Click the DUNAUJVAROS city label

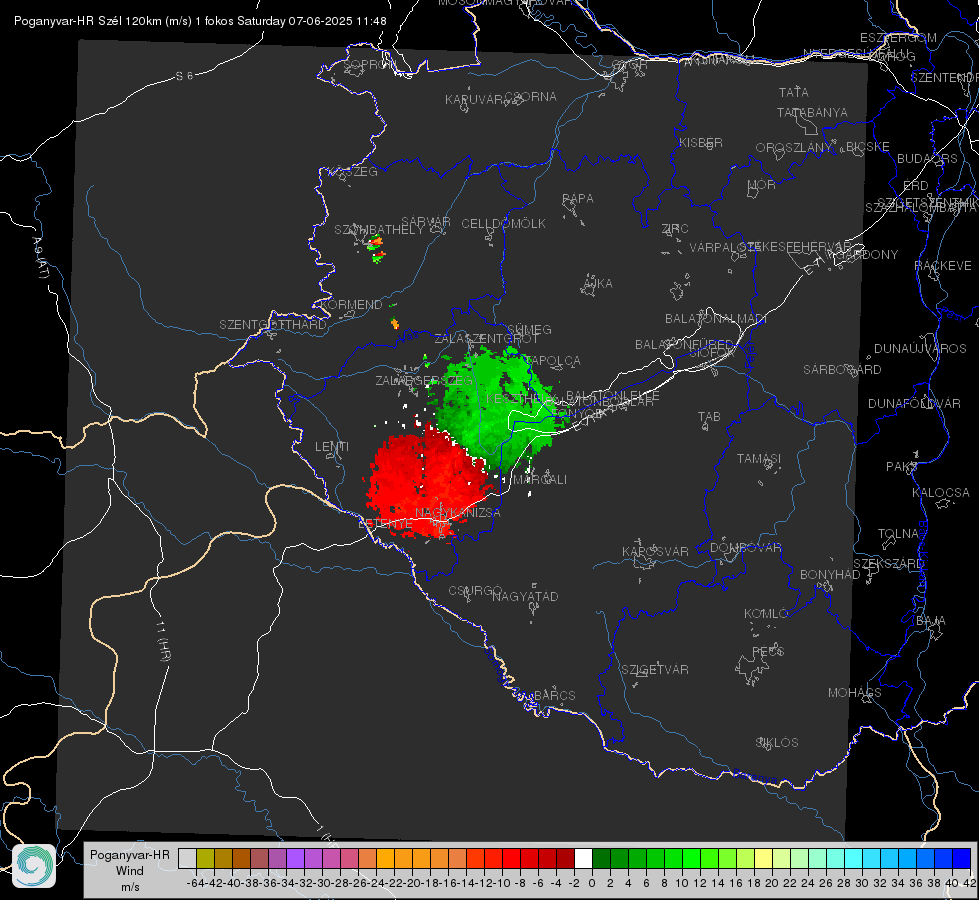(920, 349)
